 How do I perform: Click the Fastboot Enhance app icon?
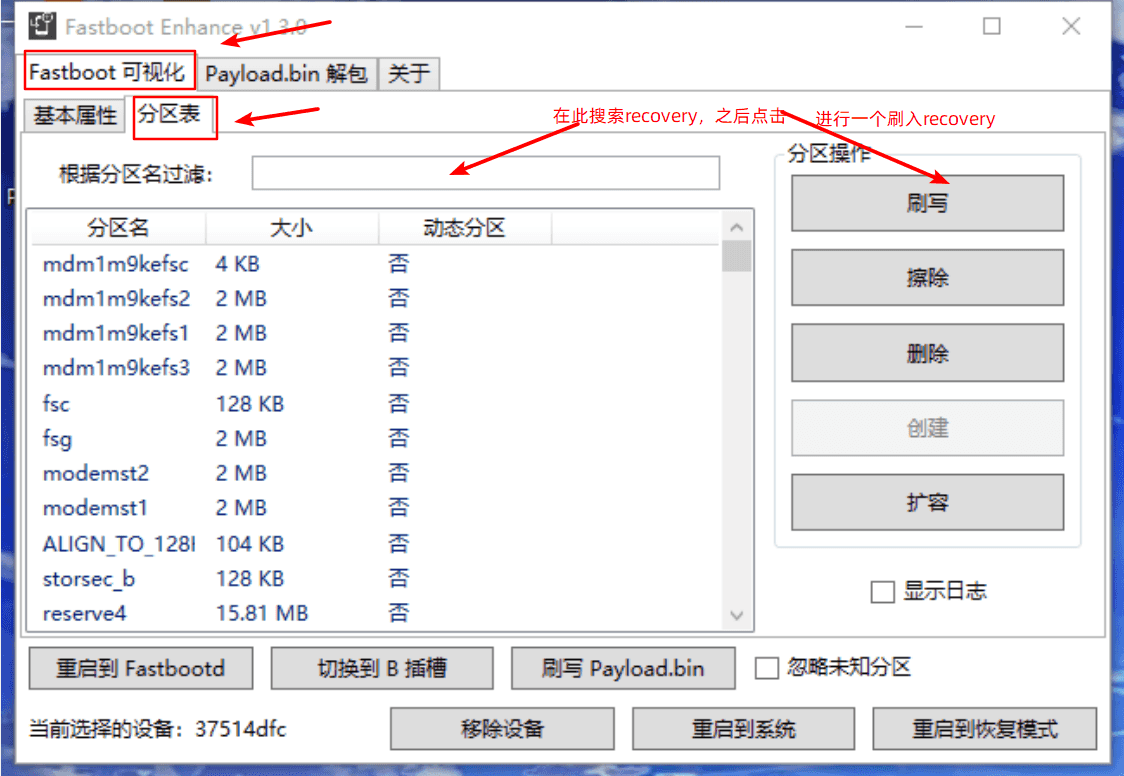[40, 27]
